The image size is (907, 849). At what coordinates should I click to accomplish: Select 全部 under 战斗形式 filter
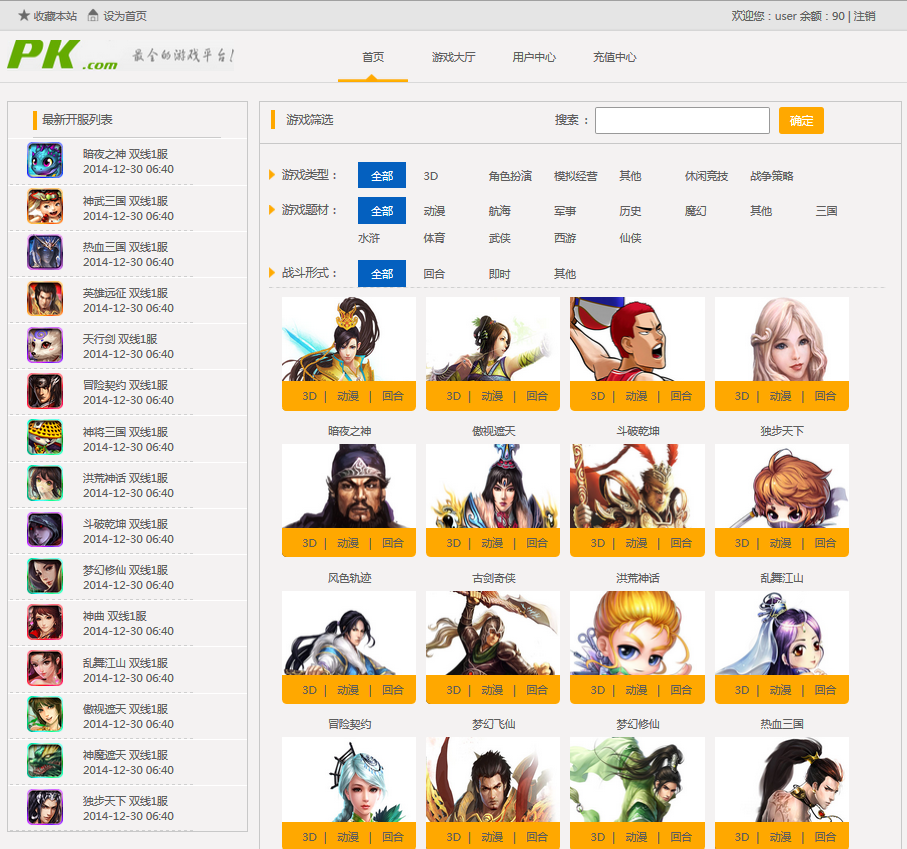(x=382, y=274)
